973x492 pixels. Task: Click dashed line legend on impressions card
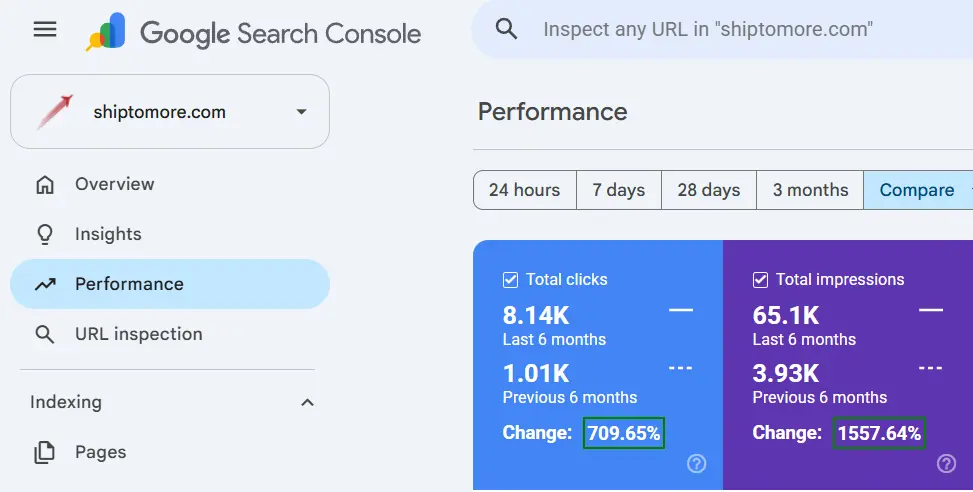tap(930, 368)
